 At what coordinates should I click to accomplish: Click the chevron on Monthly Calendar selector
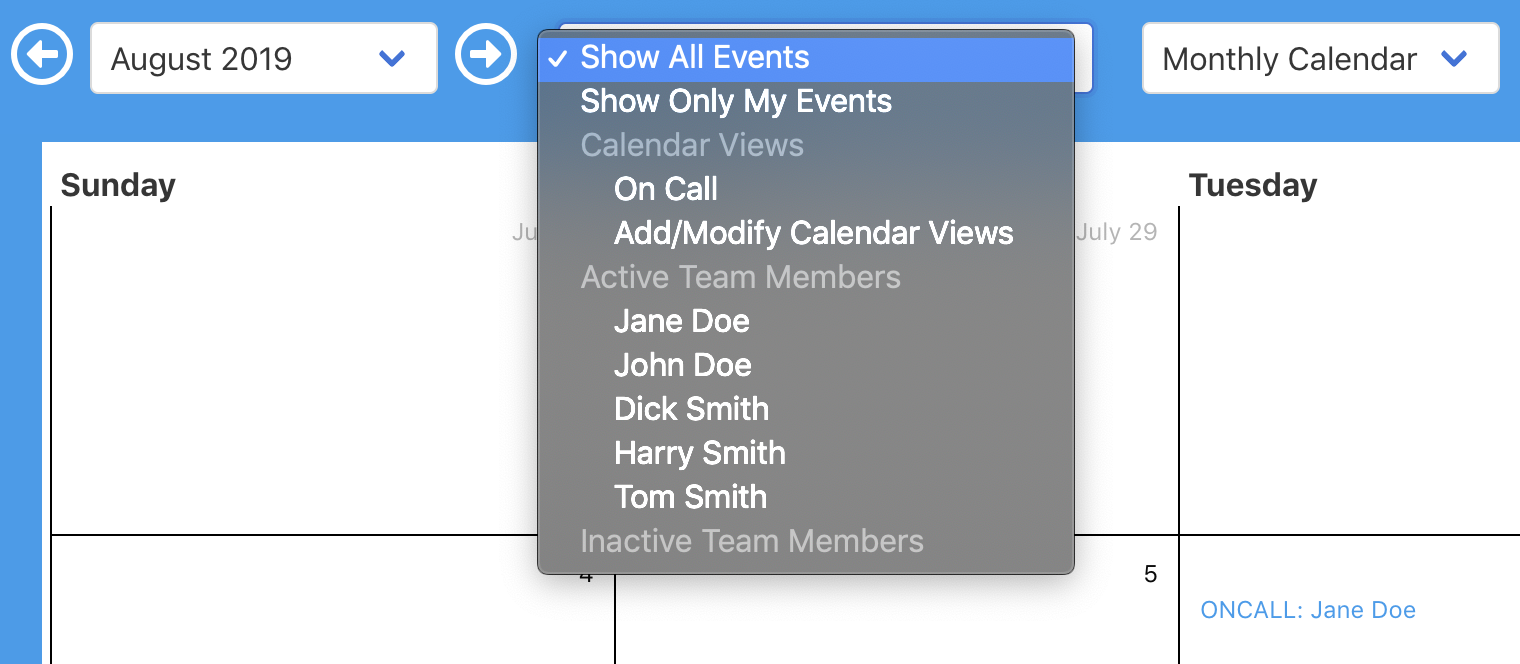1453,59
